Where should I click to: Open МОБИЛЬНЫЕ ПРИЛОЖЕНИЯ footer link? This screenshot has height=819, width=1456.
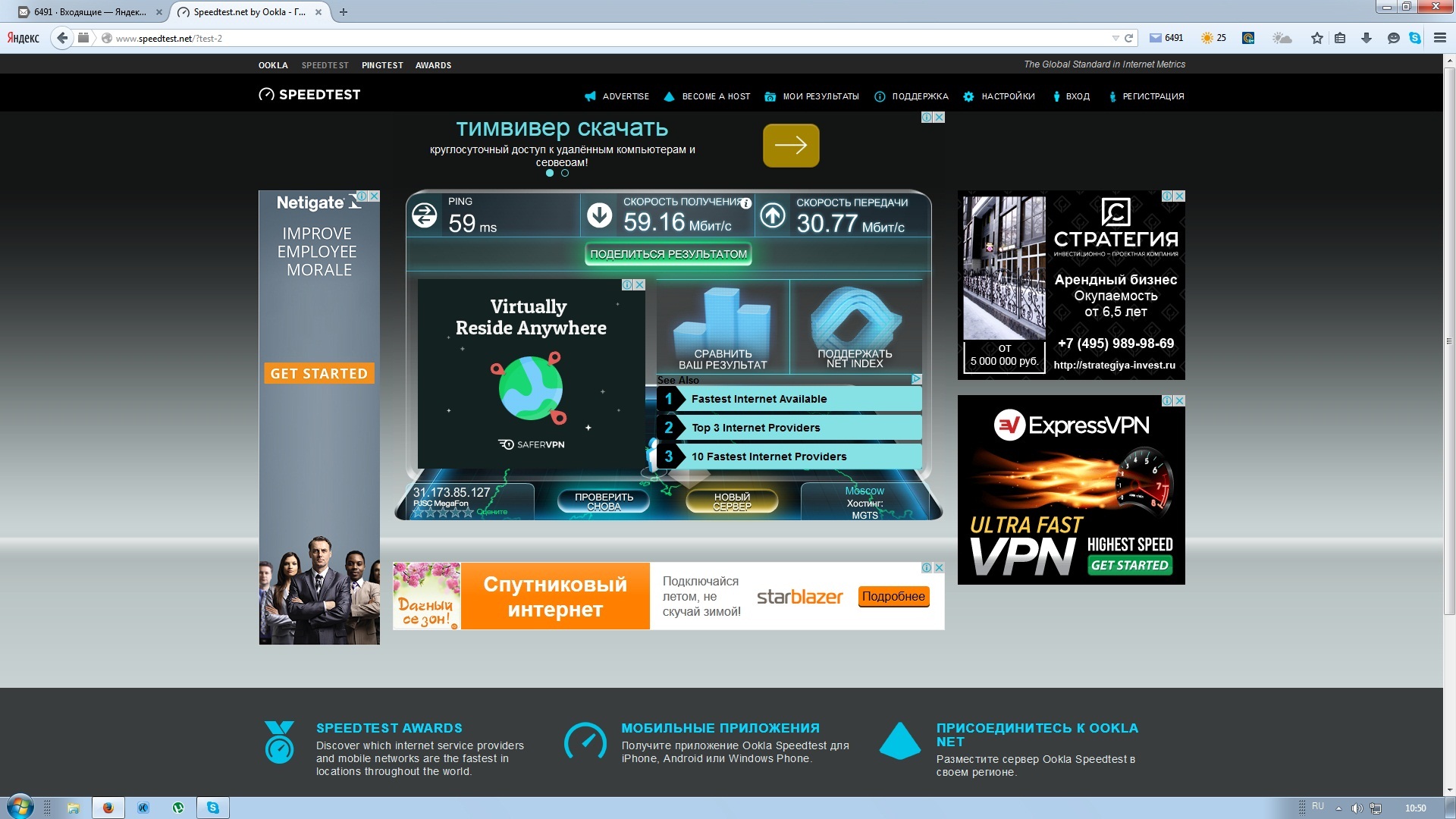[720, 728]
